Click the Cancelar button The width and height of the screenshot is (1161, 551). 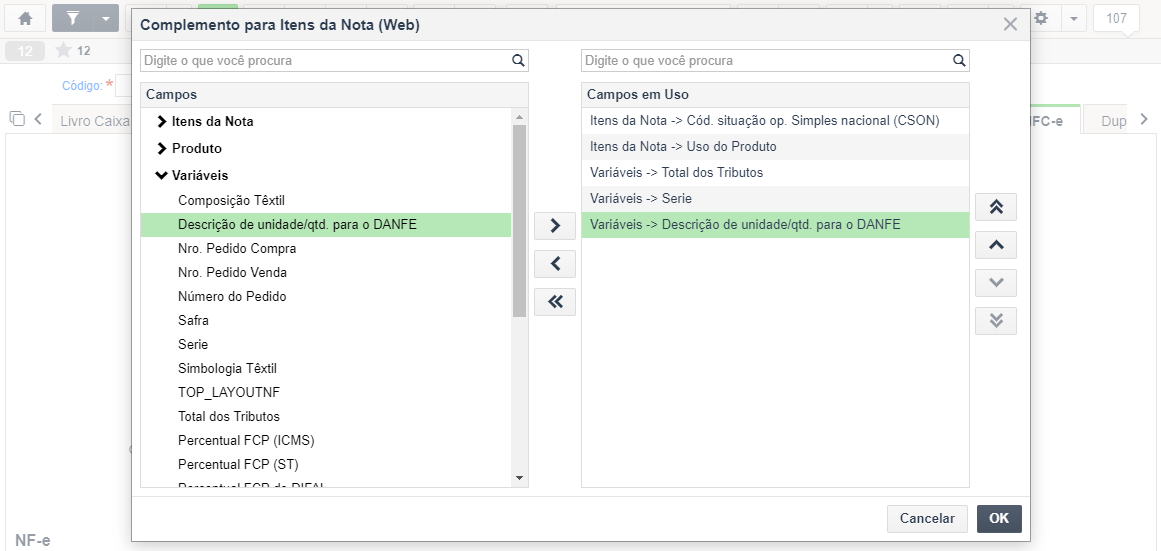click(x=927, y=518)
